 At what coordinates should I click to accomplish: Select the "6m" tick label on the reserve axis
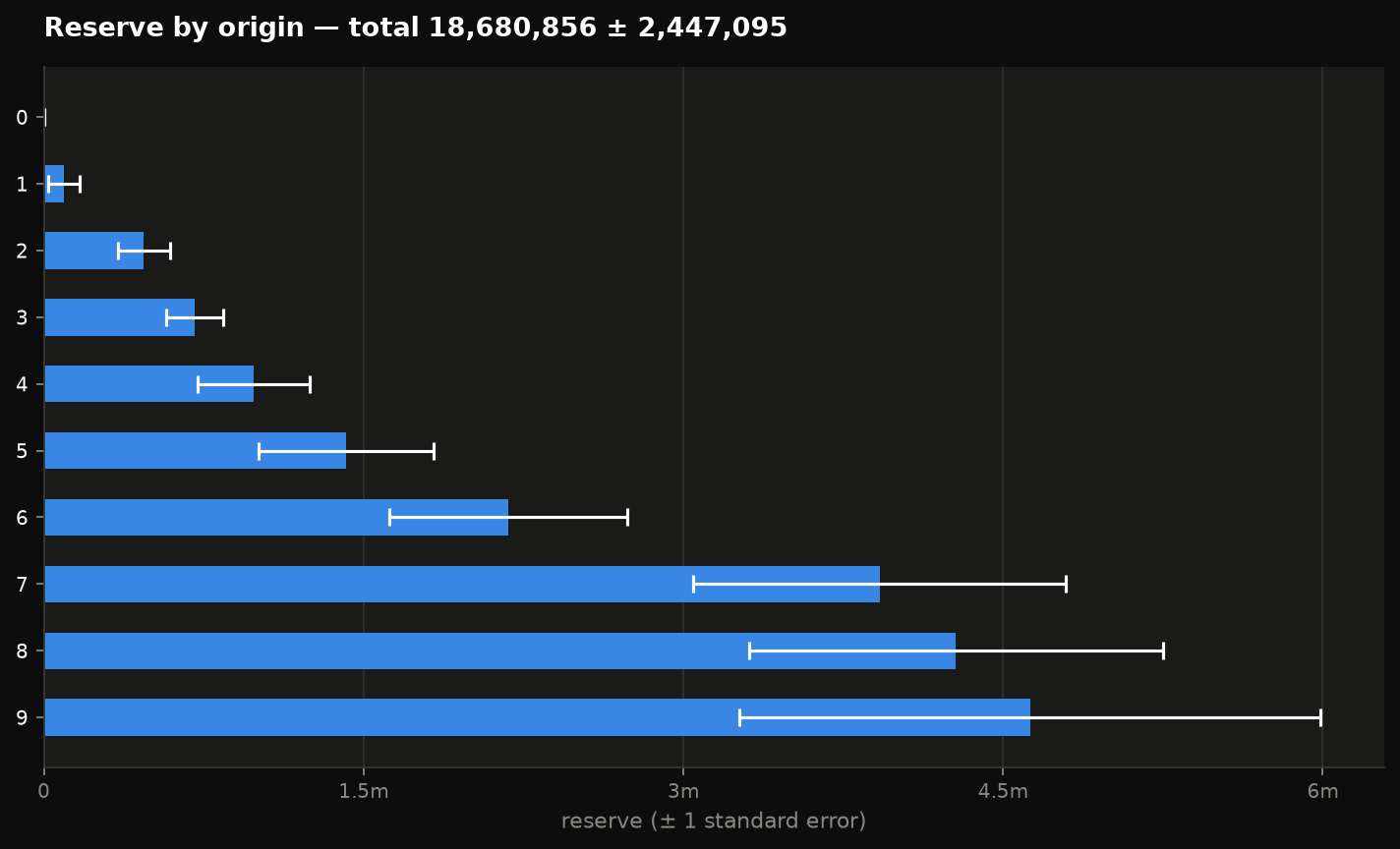tap(1322, 792)
